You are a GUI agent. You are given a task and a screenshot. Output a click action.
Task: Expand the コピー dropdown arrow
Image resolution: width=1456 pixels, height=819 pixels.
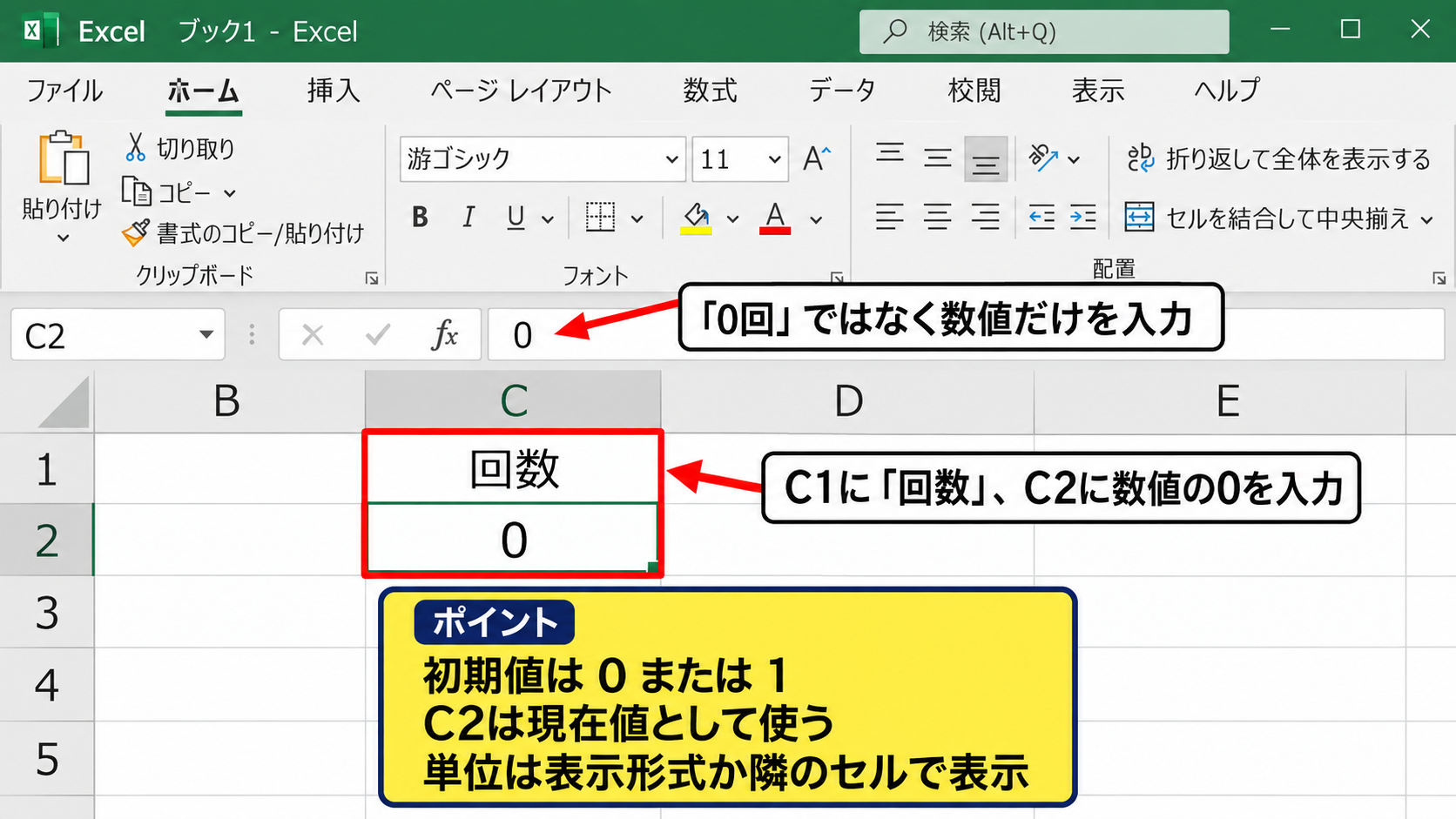[x=230, y=193]
